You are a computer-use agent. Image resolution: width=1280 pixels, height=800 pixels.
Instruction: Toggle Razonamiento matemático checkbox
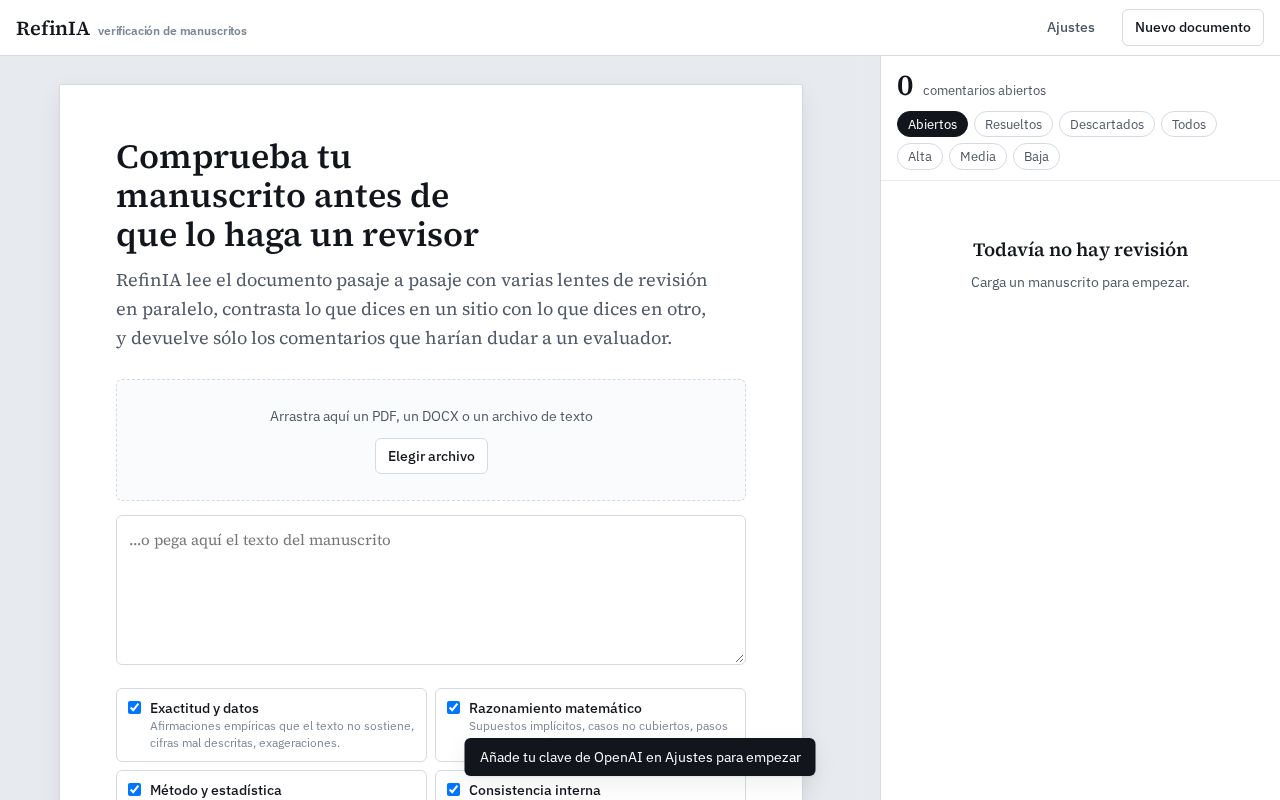point(453,707)
